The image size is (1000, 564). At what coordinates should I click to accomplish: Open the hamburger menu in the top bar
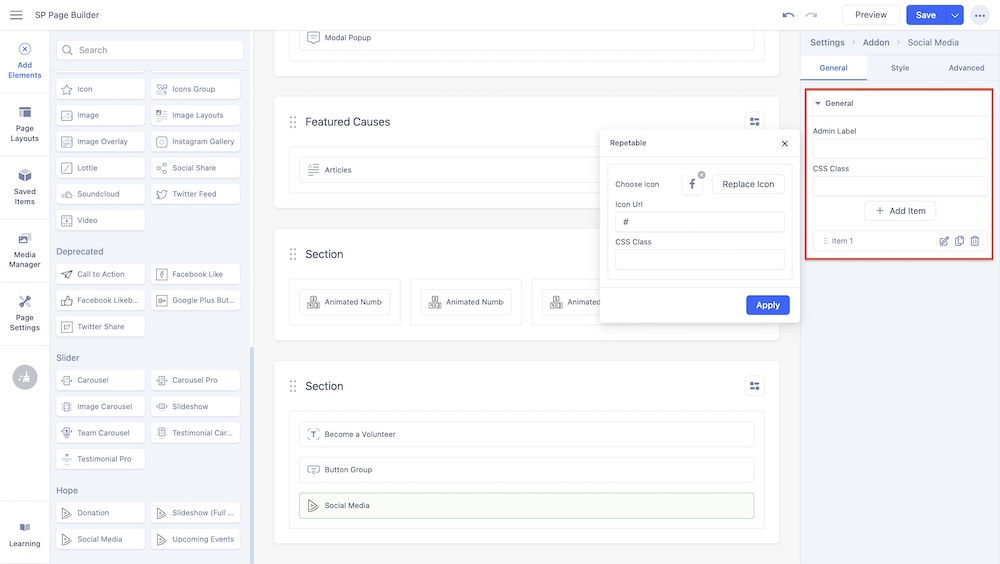pos(16,15)
